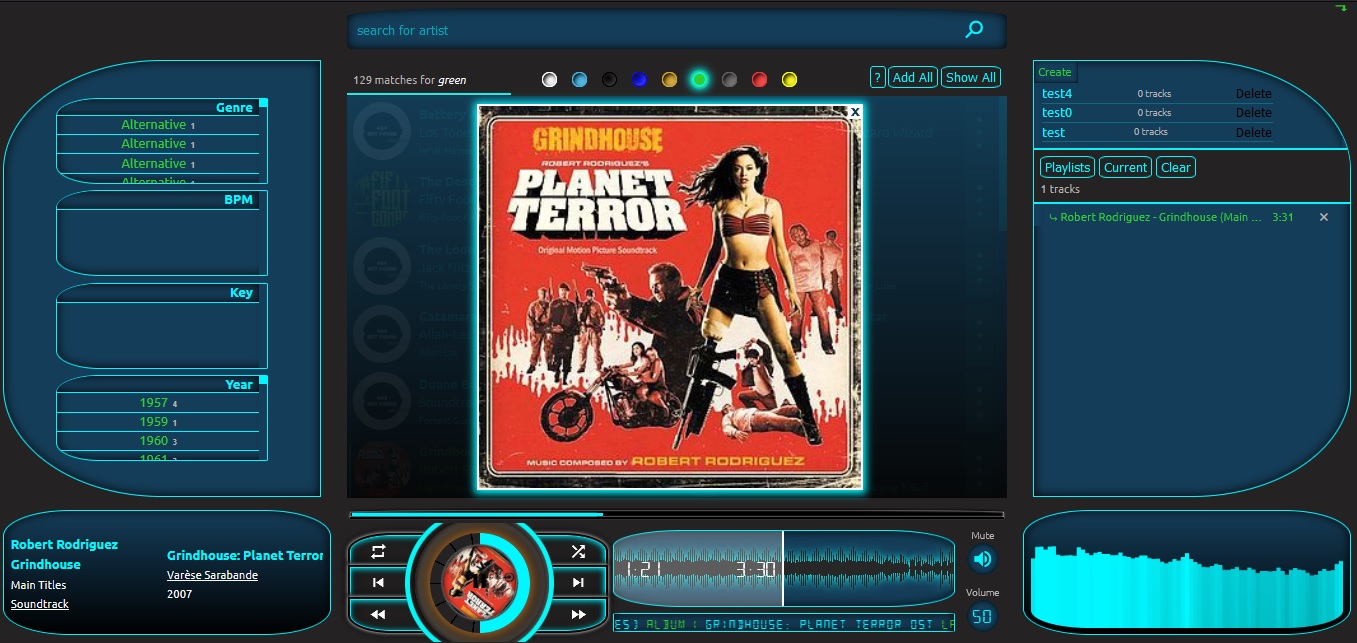
Task: Open the Grindhouse: Planet Terror album link
Action: point(245,556)
